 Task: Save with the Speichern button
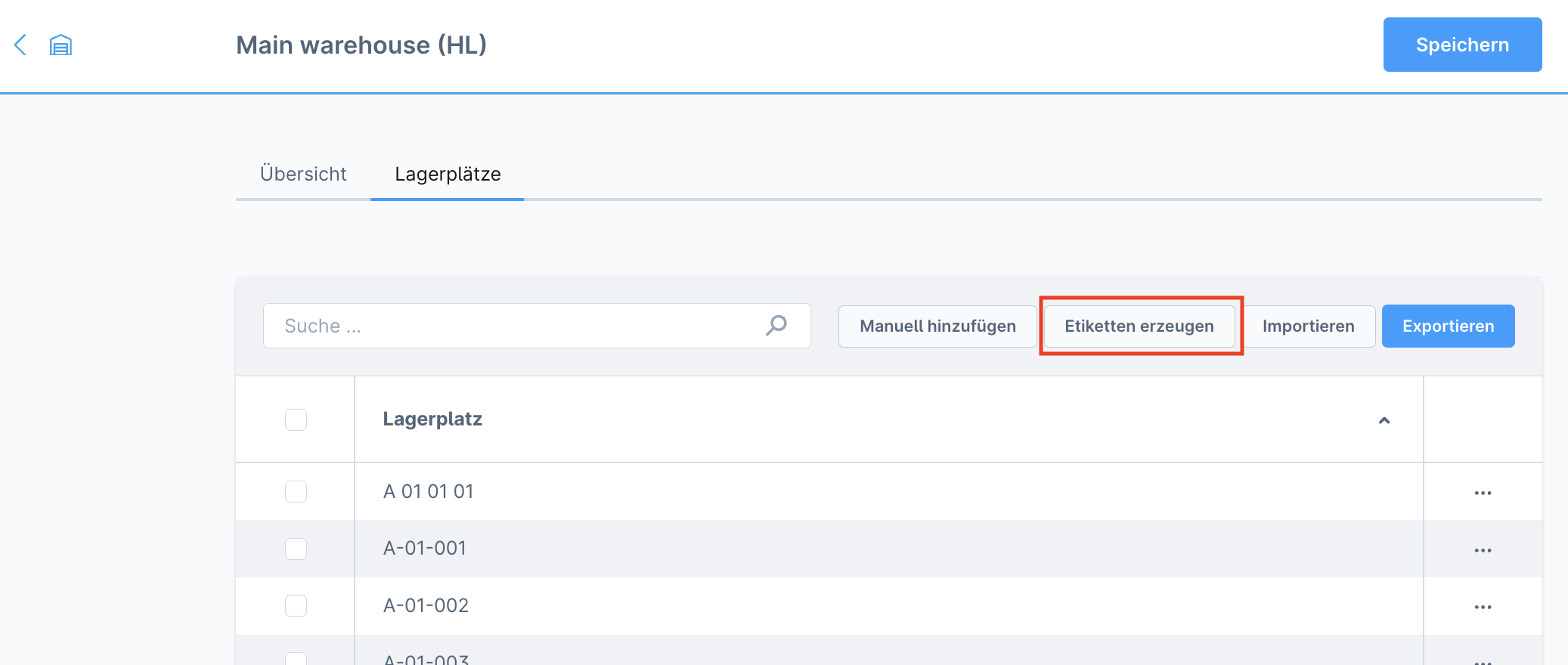click(x=1462, y=45)
